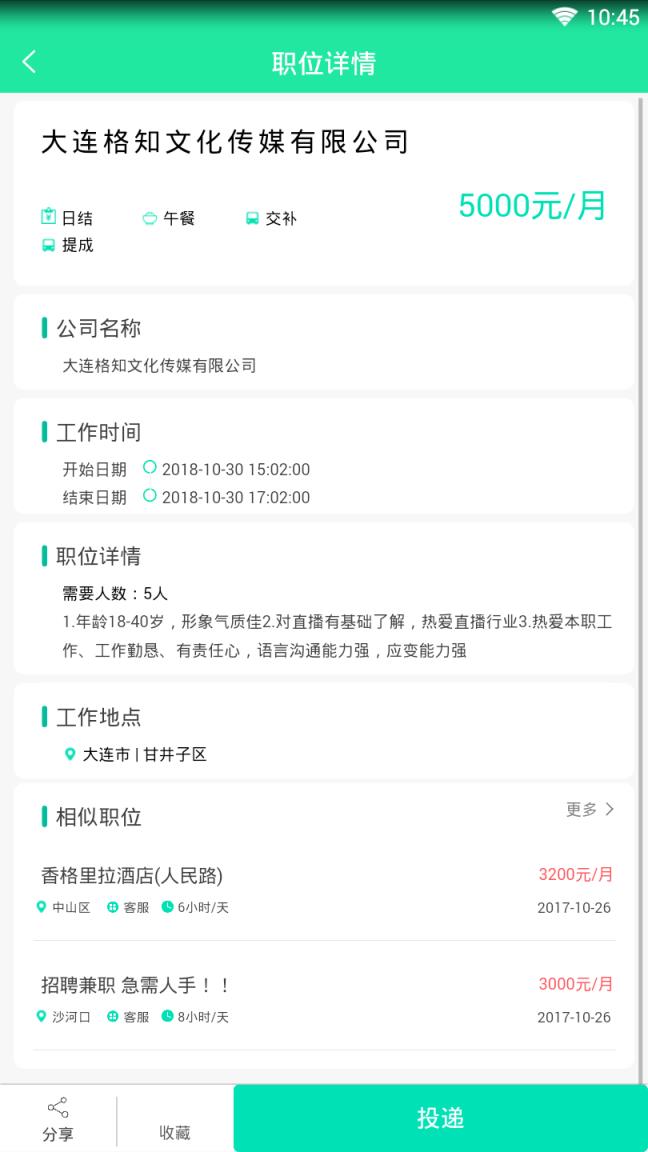Viewport: 648px width, 1152px height.
Task: Expand 更多 similar positions
Action: click(590, 809)
